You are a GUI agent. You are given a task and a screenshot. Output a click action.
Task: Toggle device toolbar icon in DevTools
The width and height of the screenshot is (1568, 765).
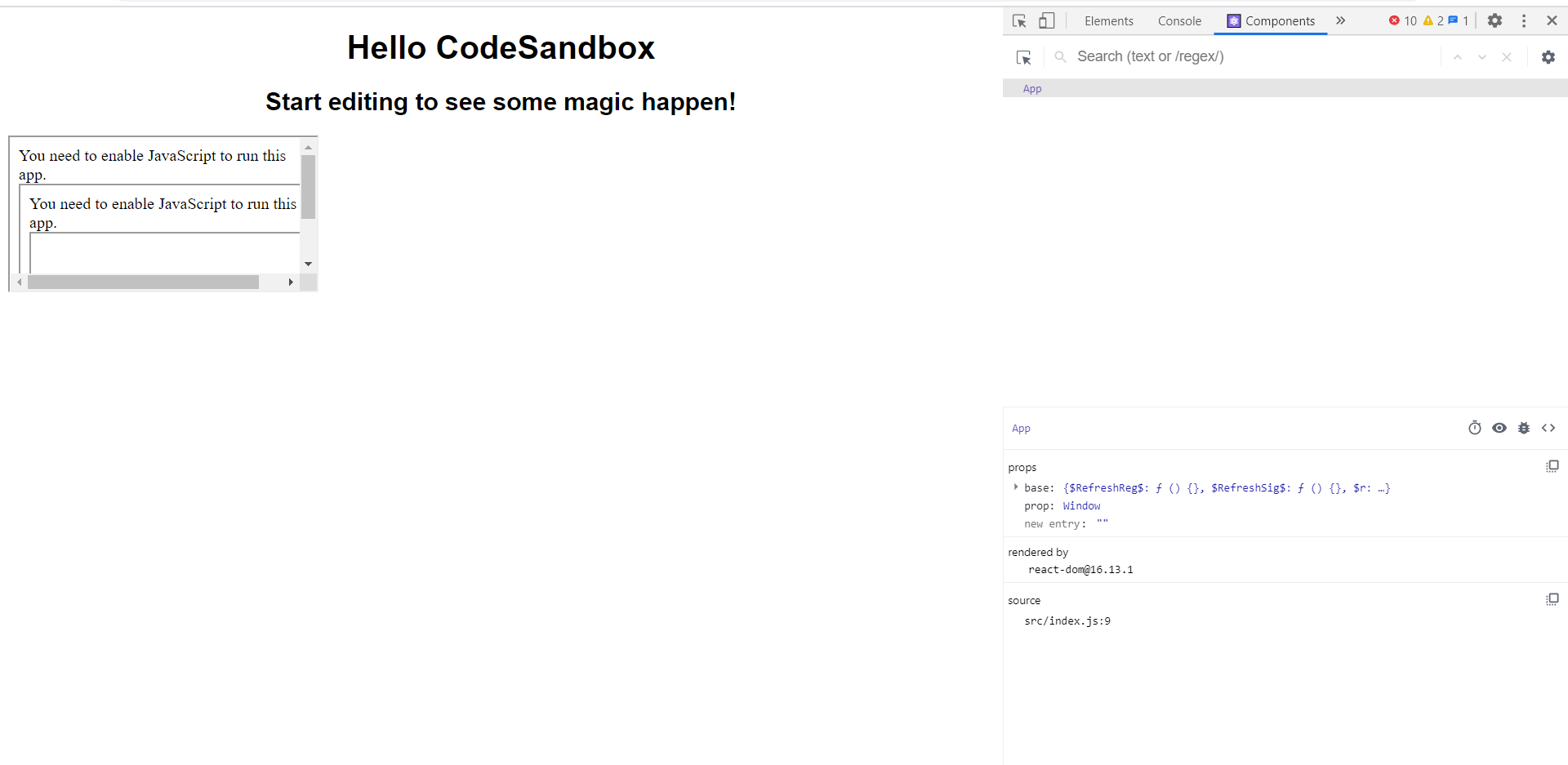click(1046, 21)
